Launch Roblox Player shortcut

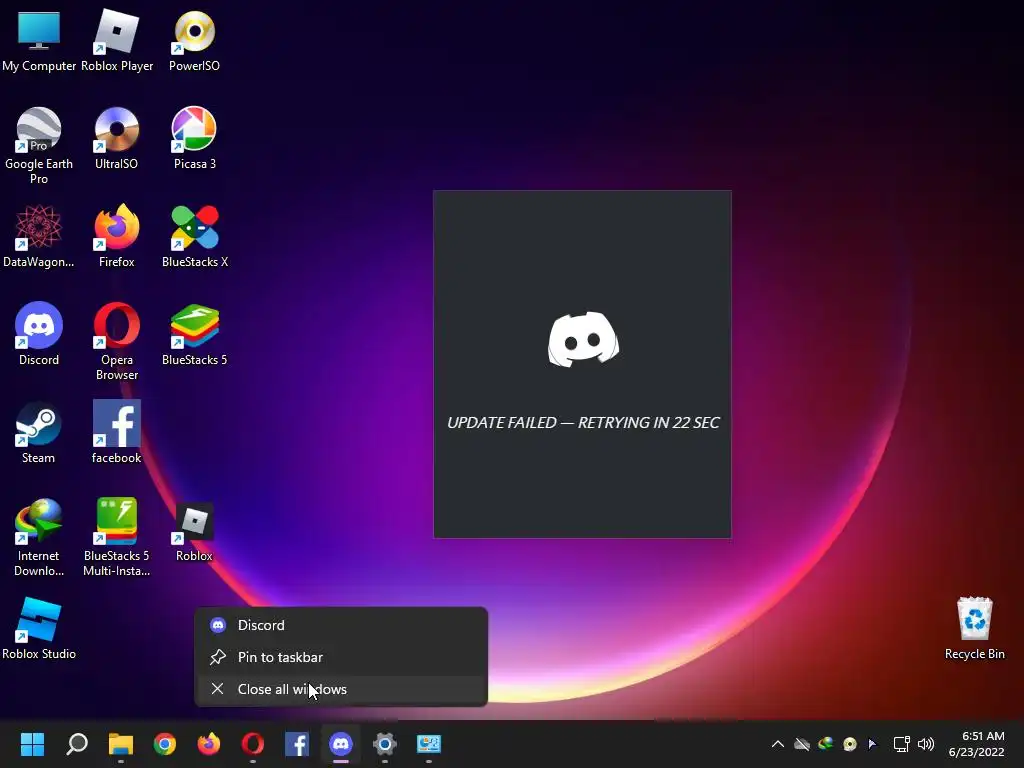pos(117,40)
